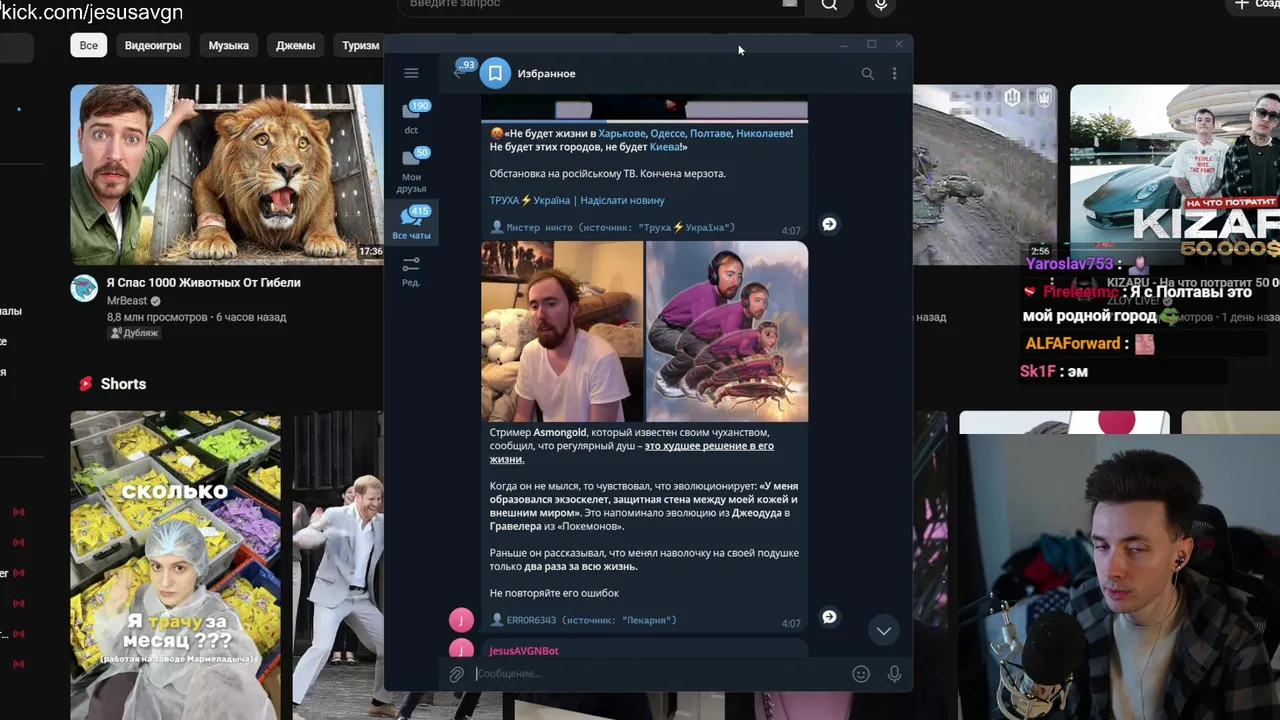Jump to bottom with the down-chevron button
1280x720 pixels.
[883, 631]
